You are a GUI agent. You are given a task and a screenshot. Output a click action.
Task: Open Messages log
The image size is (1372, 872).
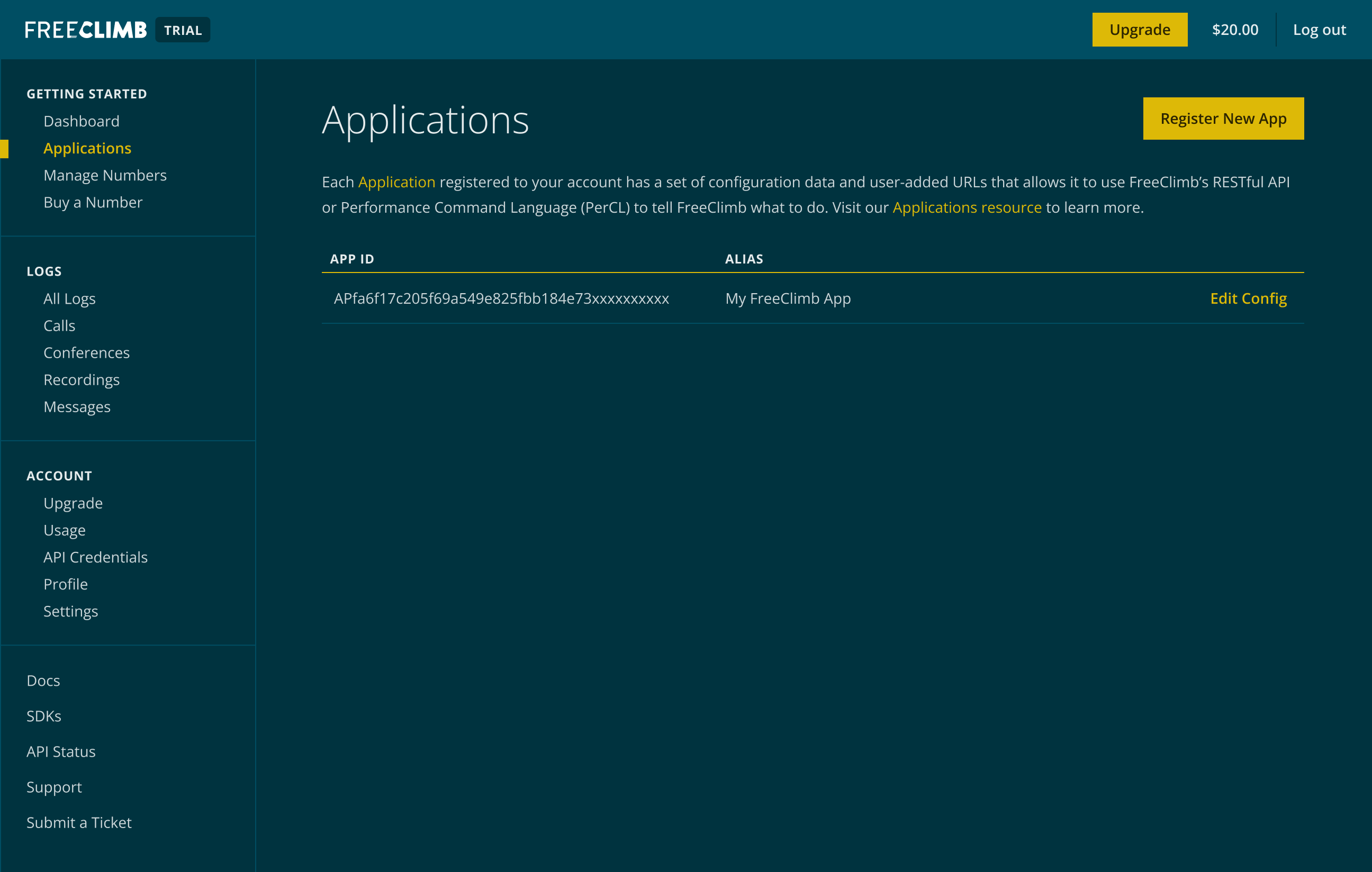77,407
